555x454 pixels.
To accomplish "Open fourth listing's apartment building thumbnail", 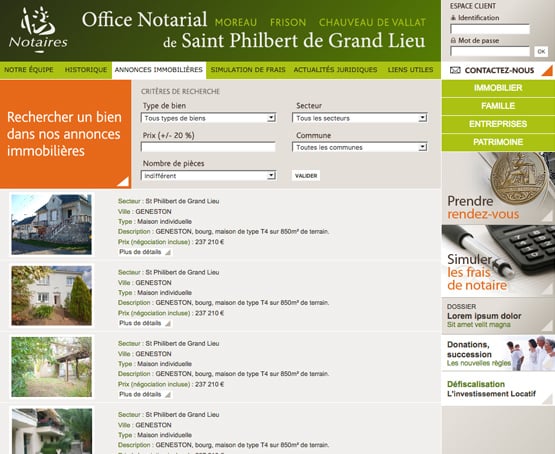I will pos(51,431).
